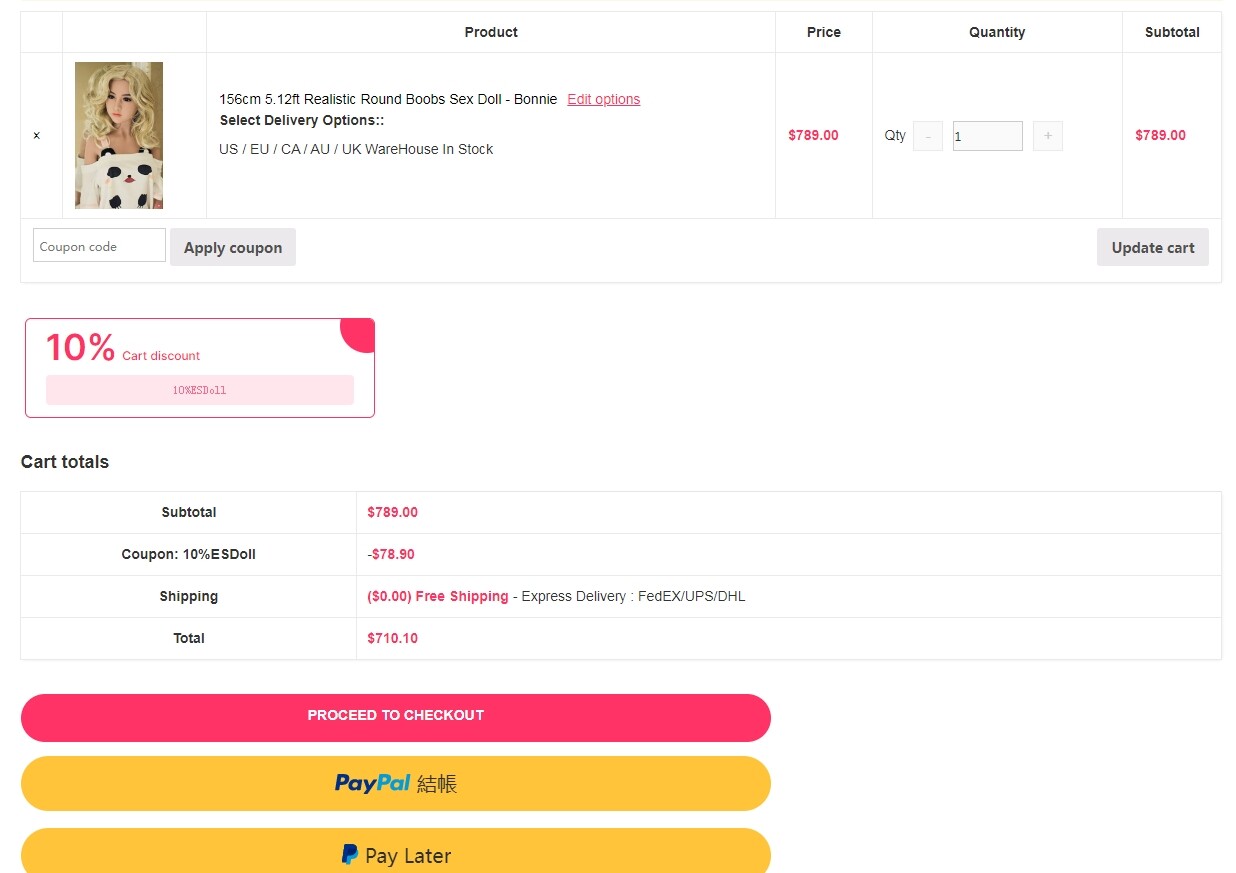Select the Product column header
The height and width of the screenshot is (873, 1236).
491,32
